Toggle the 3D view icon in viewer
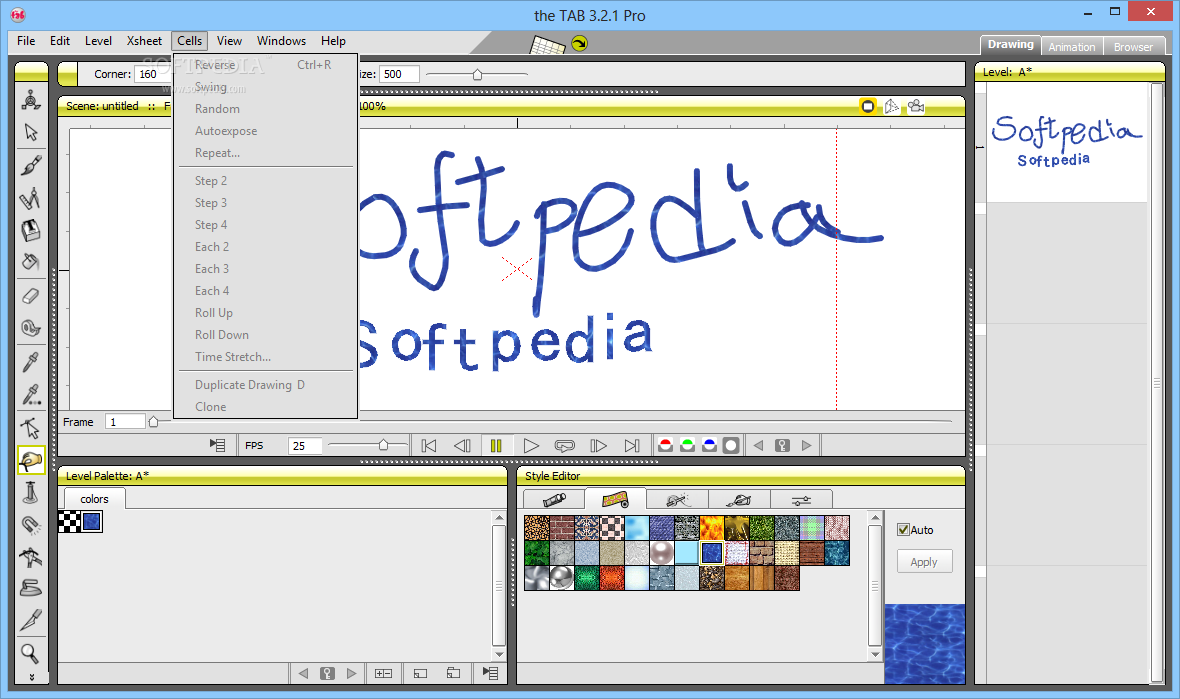1180x699 pixels. (892, 106)
